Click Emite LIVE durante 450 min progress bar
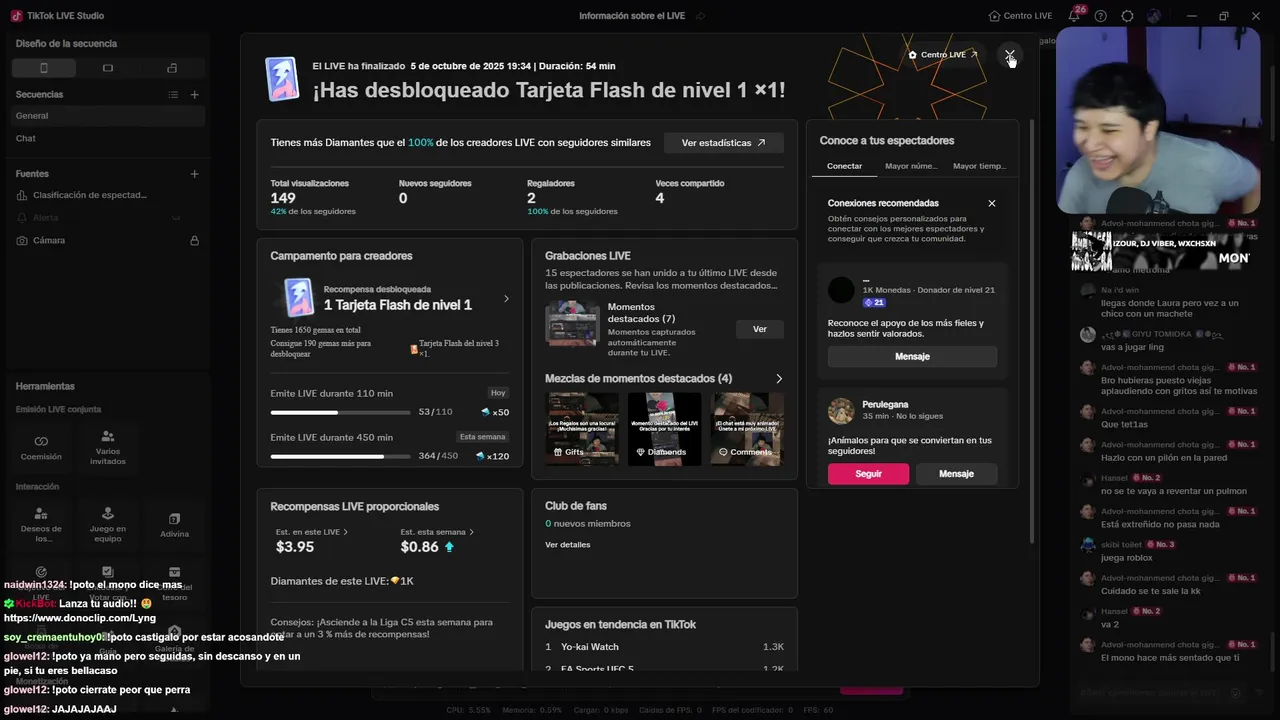 point(340,456)
